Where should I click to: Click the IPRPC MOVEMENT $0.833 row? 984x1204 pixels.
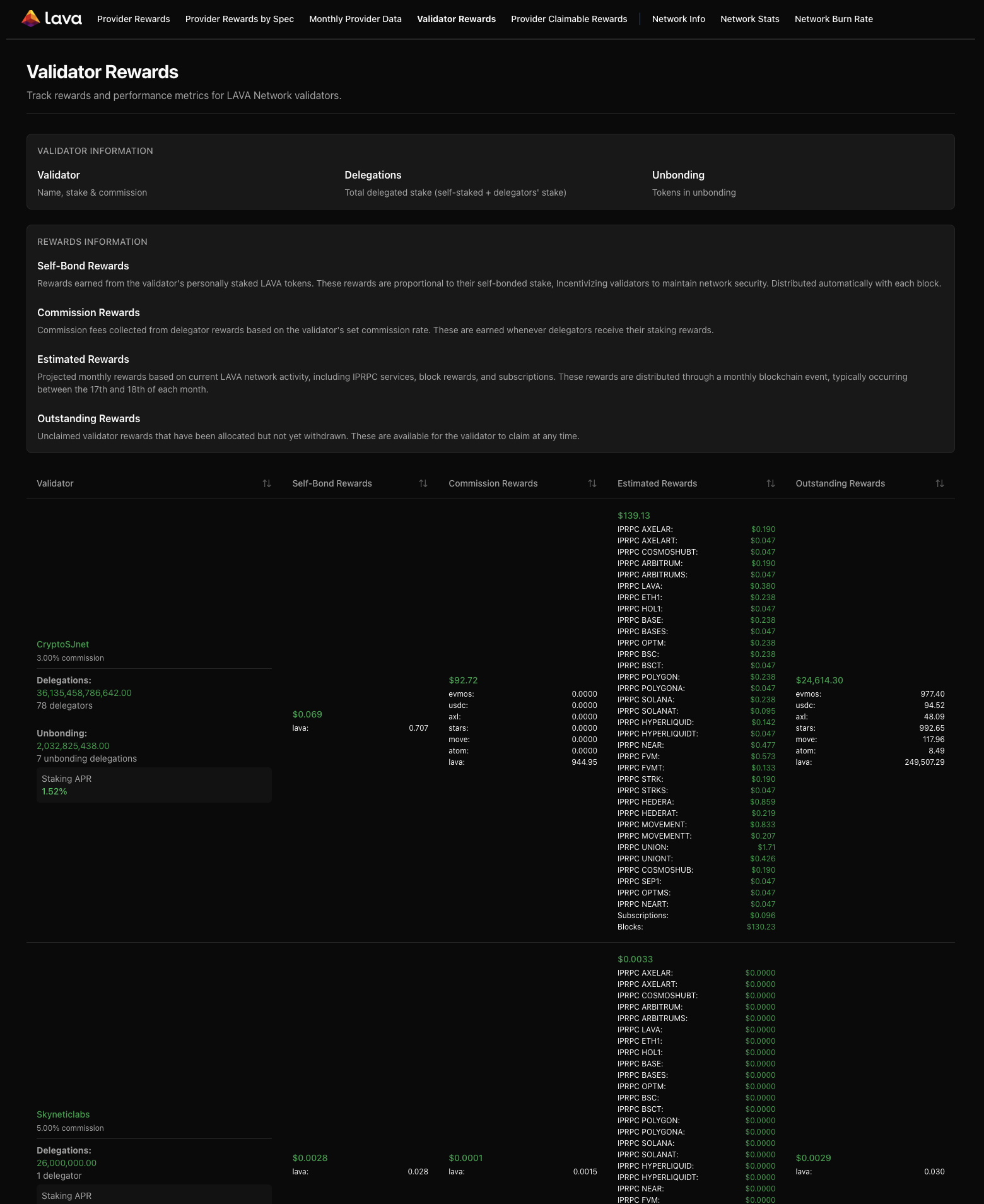[x=696, y=825]
